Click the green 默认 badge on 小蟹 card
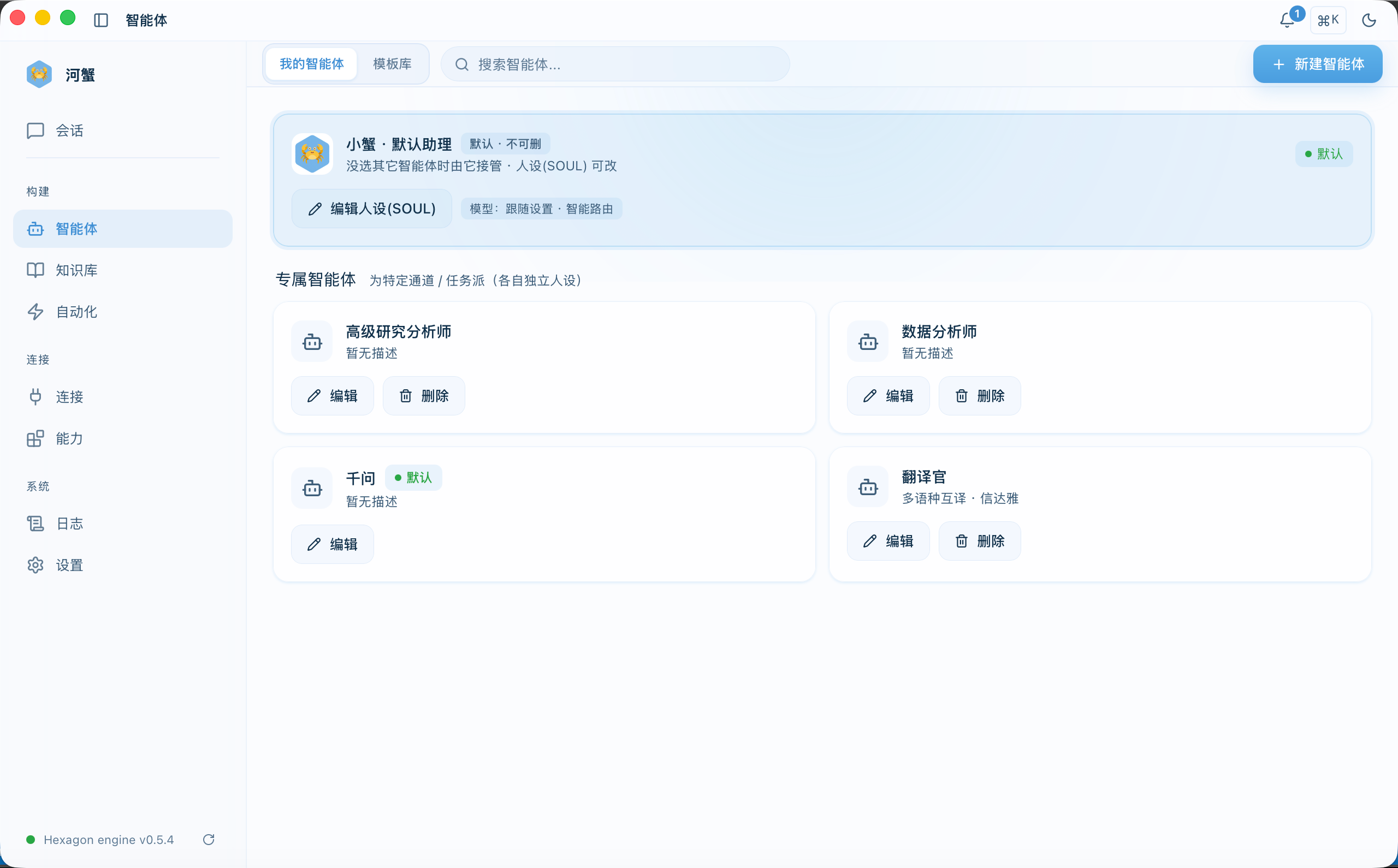Image resolution: width=1398 pixels, height=868 pixels. [1324, 154]
